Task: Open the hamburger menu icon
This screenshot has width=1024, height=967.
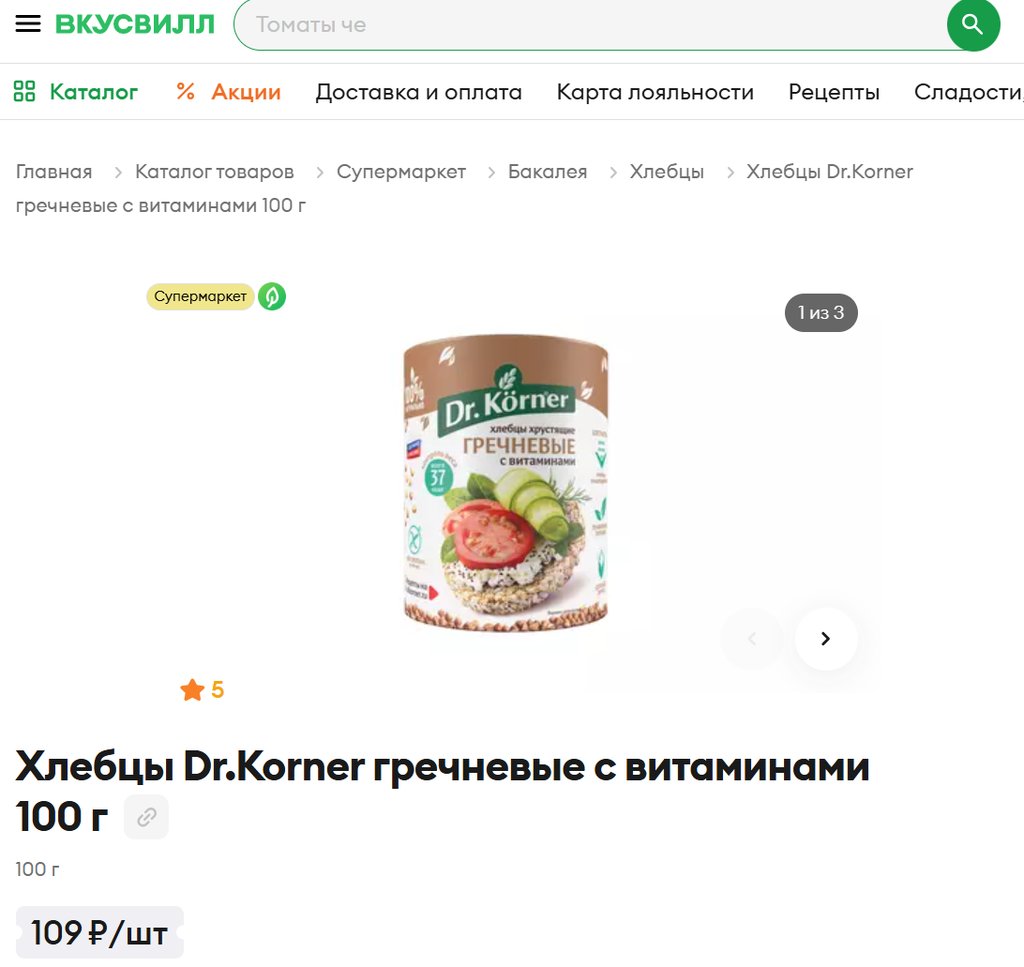Action: click(28, 24)
